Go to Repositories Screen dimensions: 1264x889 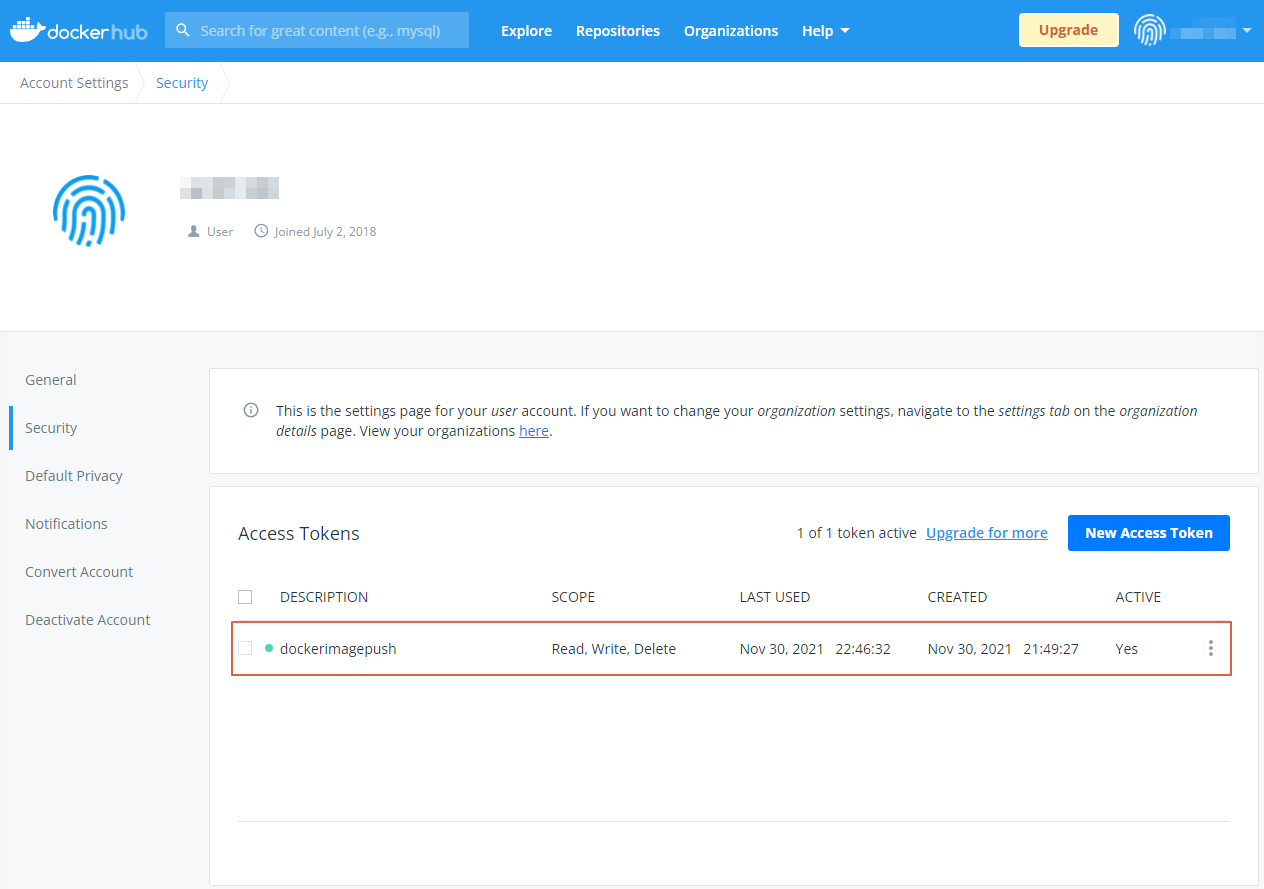[618, 31]
